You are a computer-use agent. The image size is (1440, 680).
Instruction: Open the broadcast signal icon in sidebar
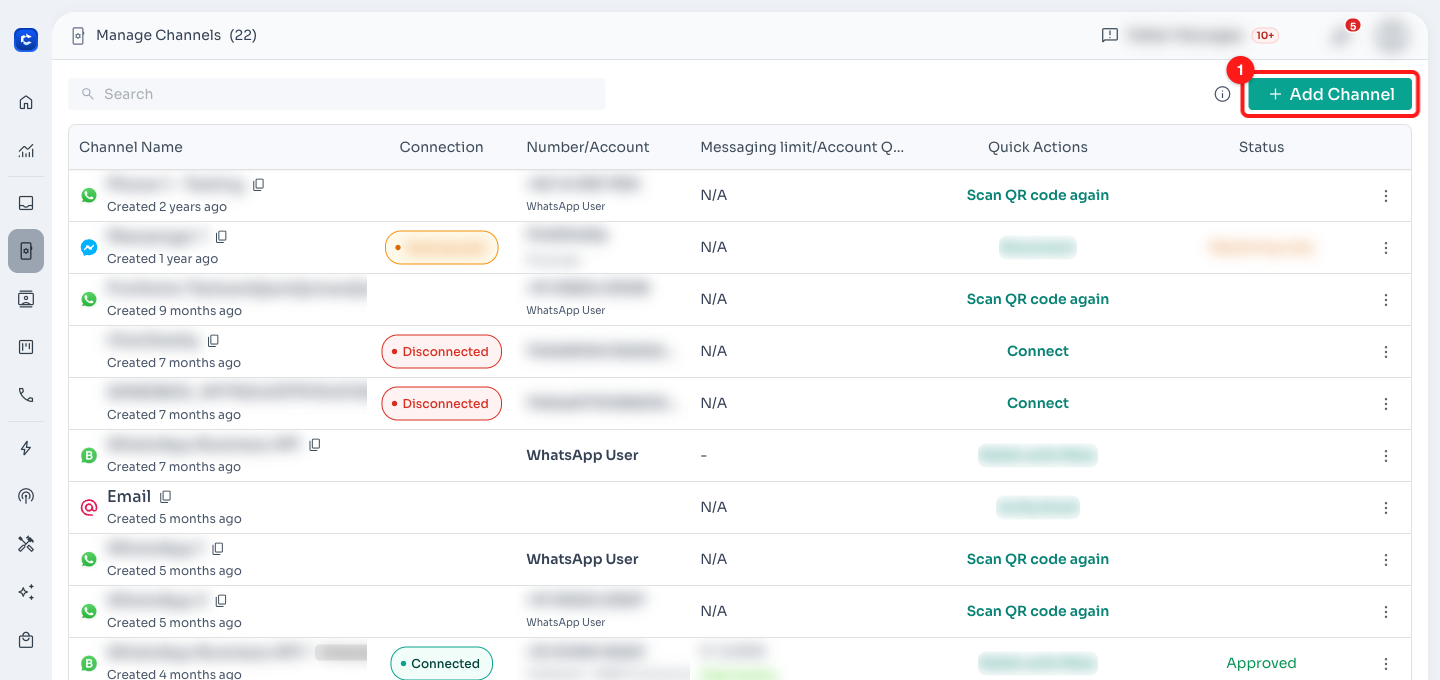point(26,496)
